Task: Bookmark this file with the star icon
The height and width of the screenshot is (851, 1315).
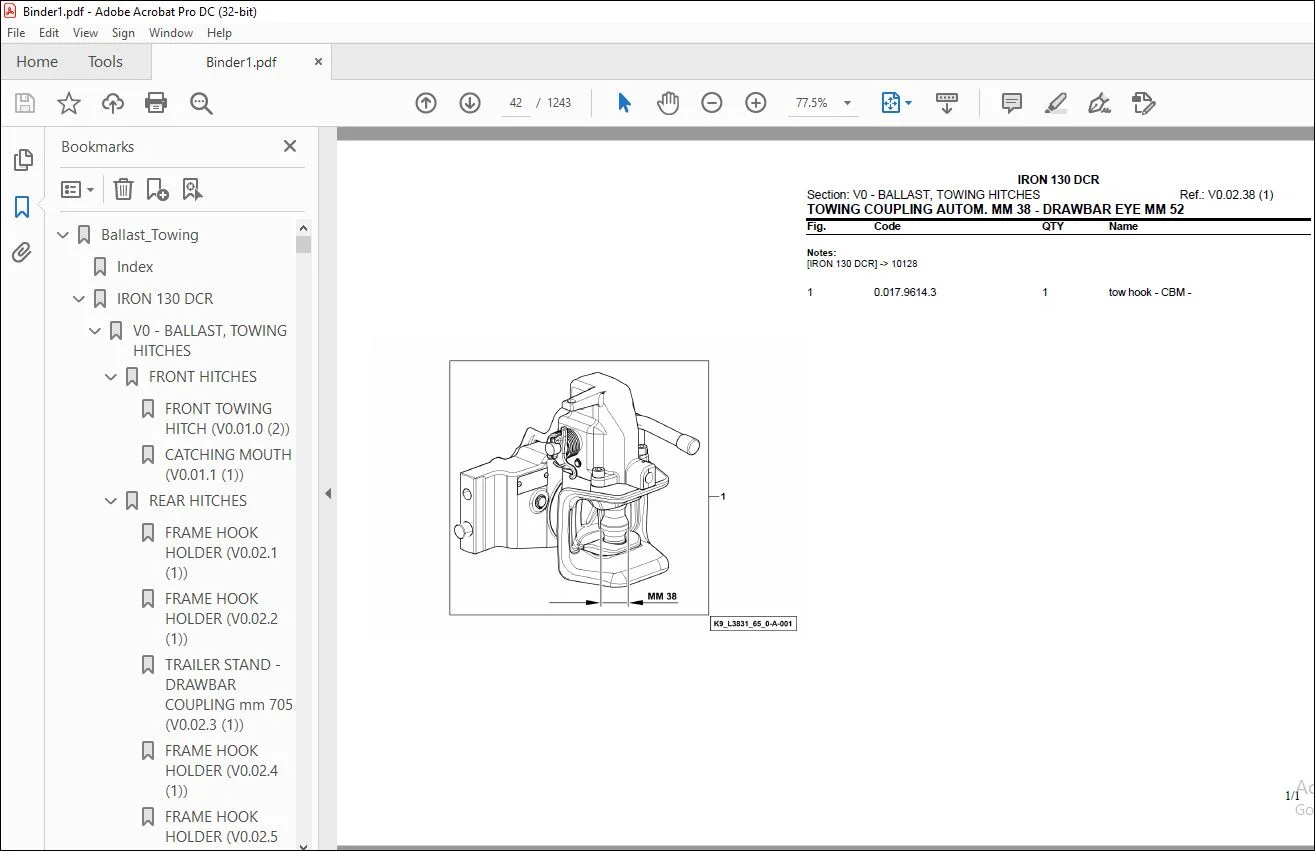Action: click(x=69, y=103)
